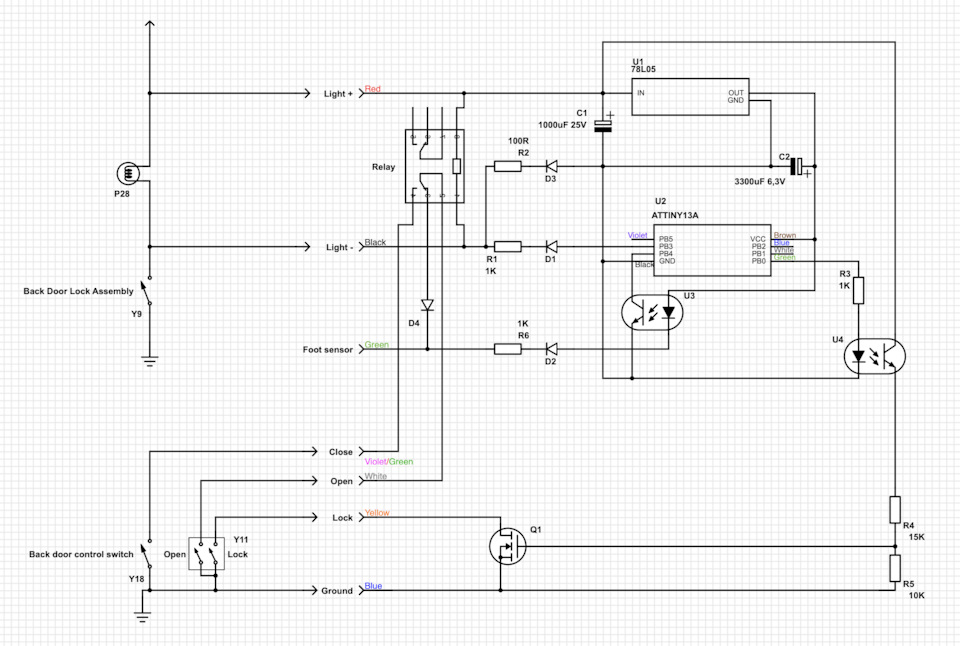The image size is (960, 646).
Task: Click the U2 ATTINY13A chip body
Action: coord(712,250)
